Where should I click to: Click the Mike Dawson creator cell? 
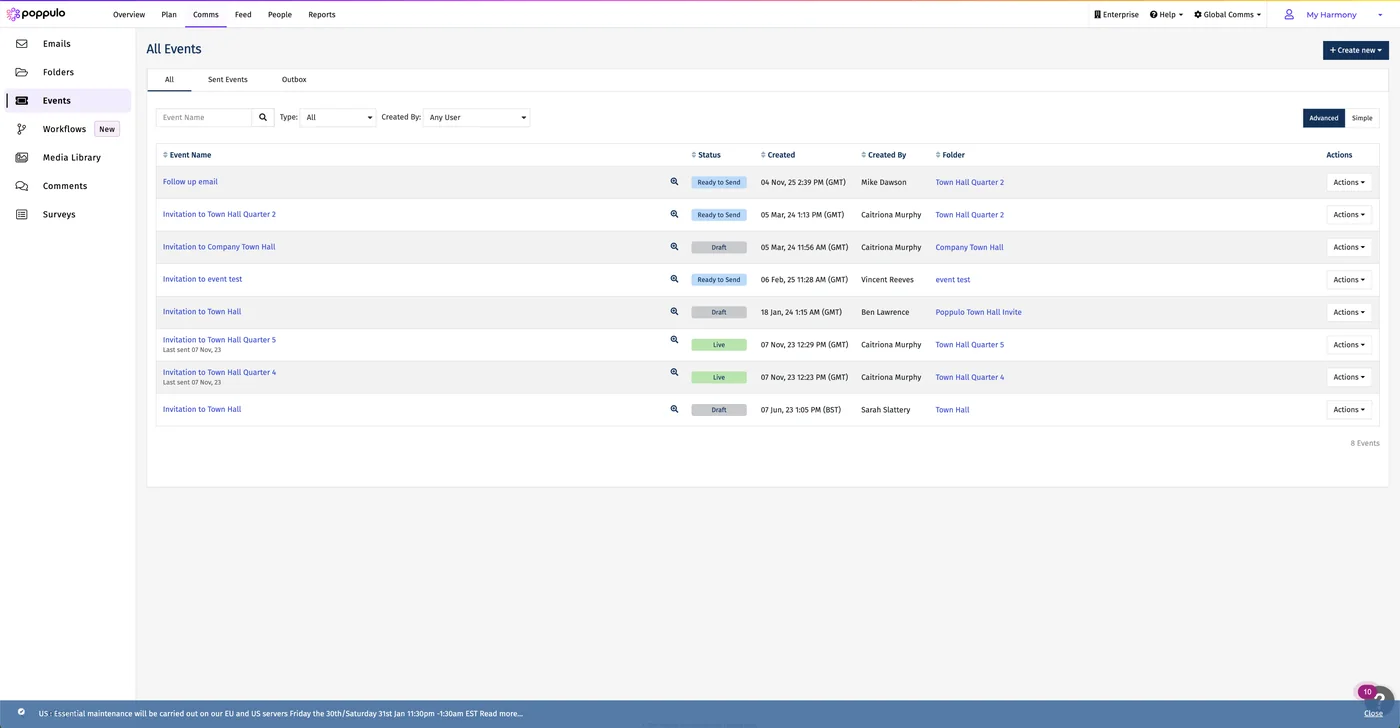883,182
